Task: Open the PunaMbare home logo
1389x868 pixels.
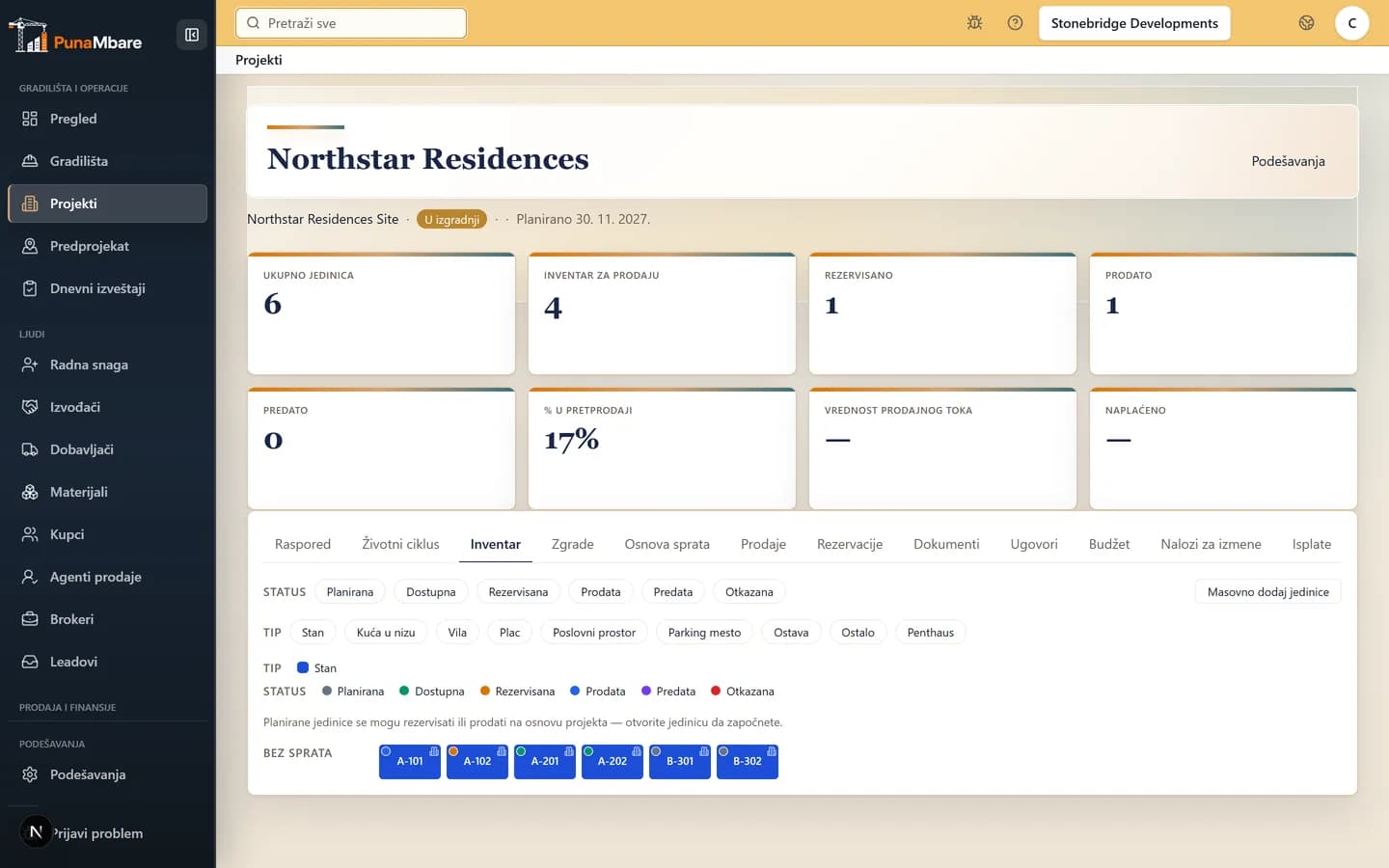Action: click(75, 36)
